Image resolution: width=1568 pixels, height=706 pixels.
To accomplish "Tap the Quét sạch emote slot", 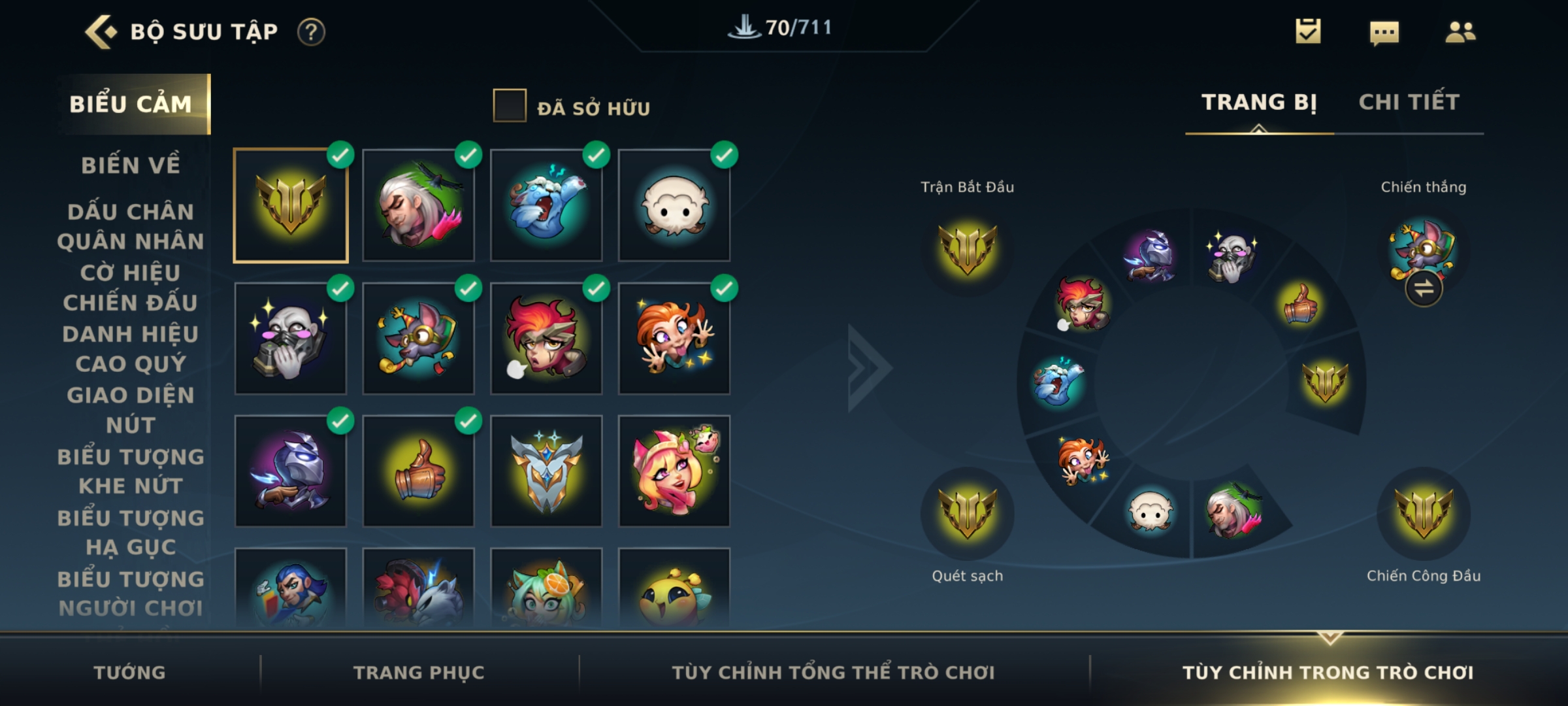I will click(968, 514).
